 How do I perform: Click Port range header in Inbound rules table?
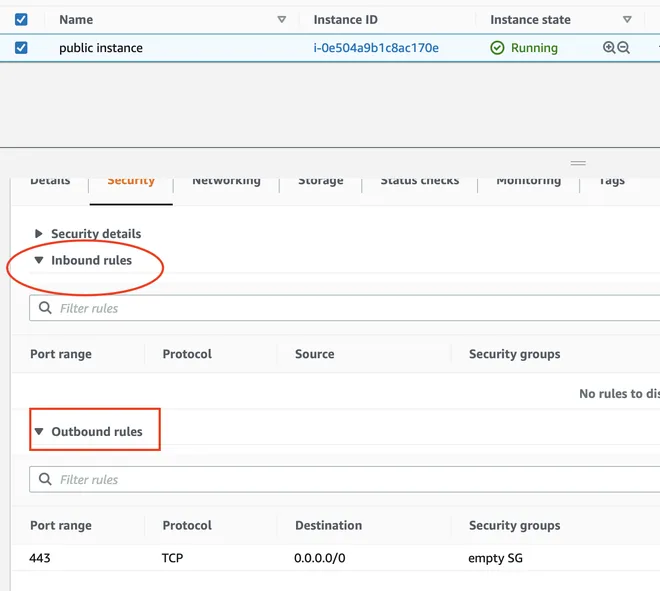click(61, 354)
